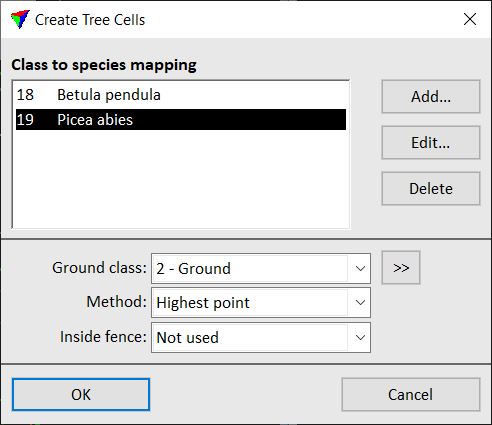Click Edit... to modify the selected mapping
Viewport: 492px width, 425px height.
[x=431, y=143]
